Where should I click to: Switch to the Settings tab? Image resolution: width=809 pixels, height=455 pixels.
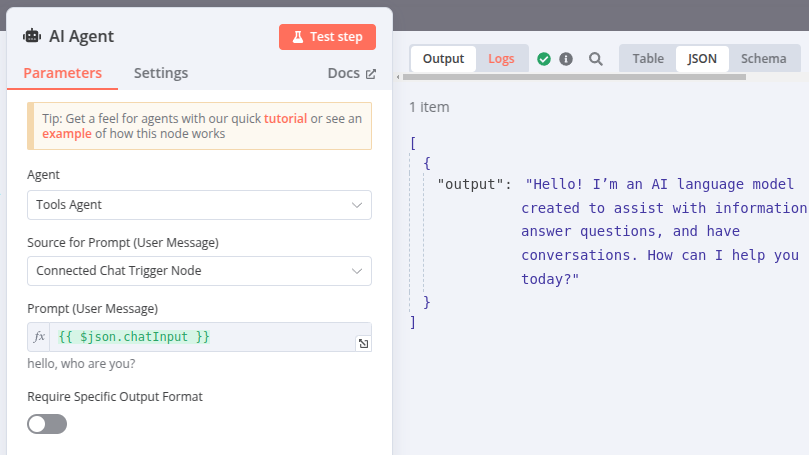click(160, 73)
